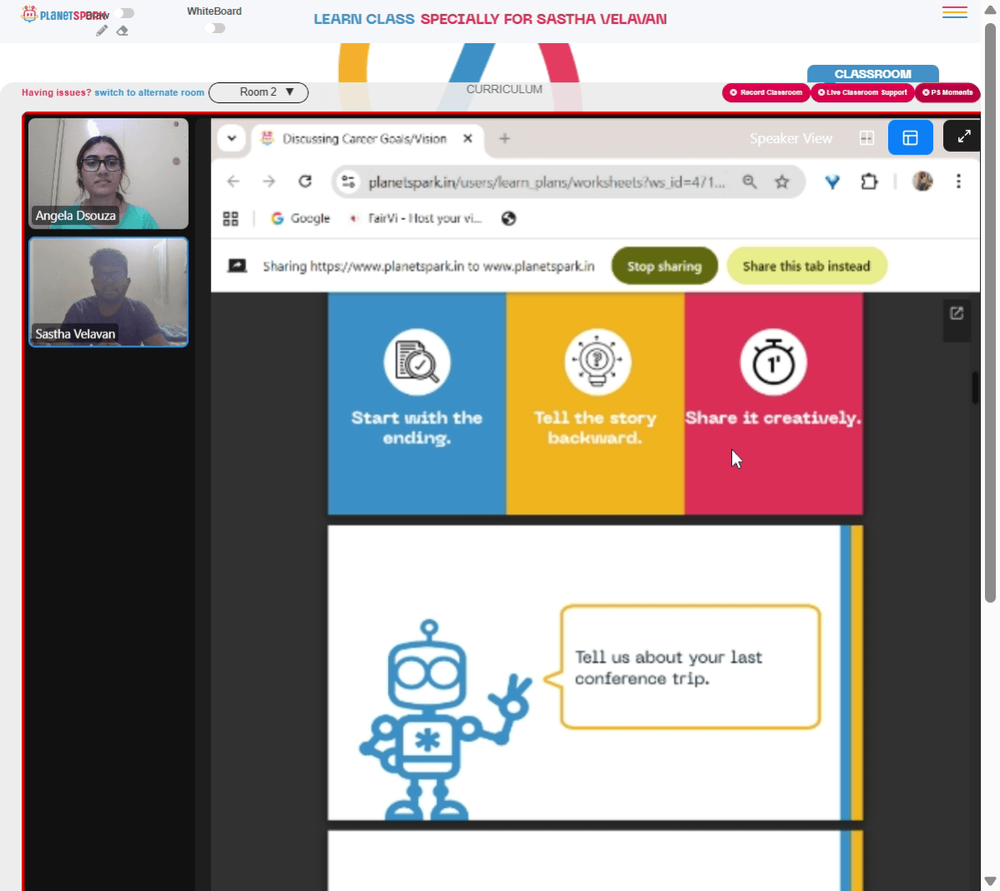Switch to grid gallery view icon

click(867, 138)
